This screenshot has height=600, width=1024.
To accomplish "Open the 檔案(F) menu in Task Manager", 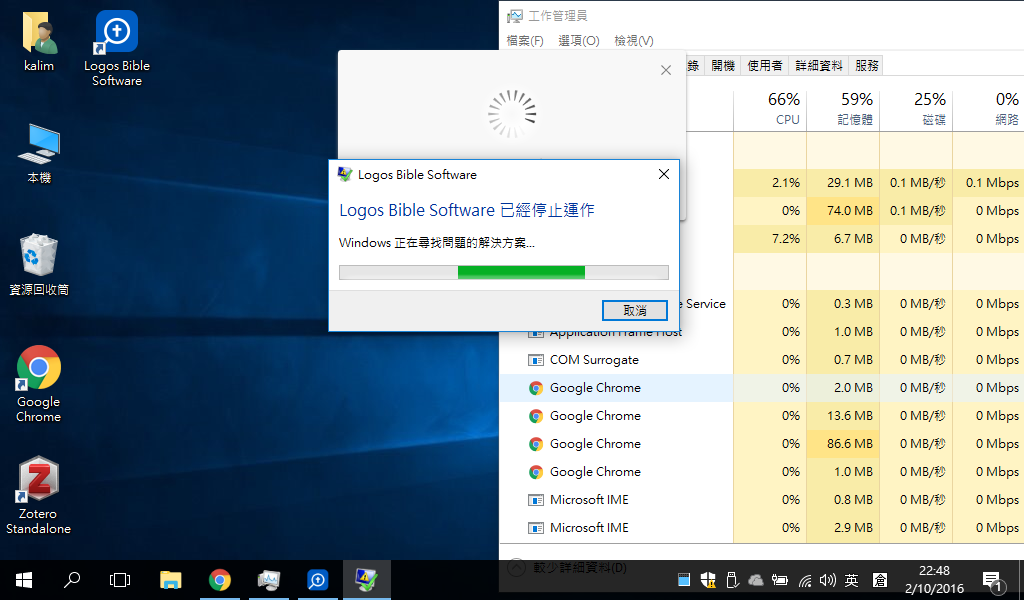I will point(525,40).
